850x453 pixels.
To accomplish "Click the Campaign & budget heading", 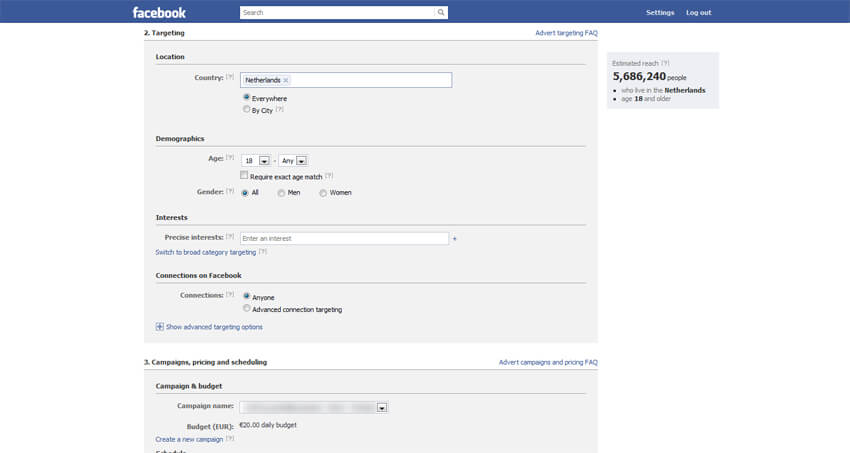I will click(189, 386).
